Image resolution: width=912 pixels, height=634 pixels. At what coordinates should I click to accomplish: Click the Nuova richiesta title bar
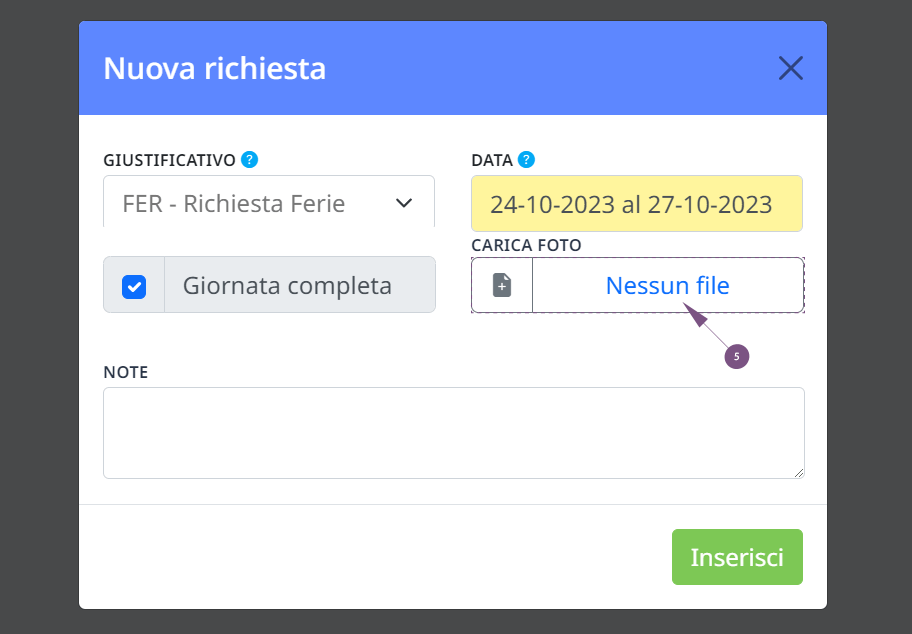453,68
